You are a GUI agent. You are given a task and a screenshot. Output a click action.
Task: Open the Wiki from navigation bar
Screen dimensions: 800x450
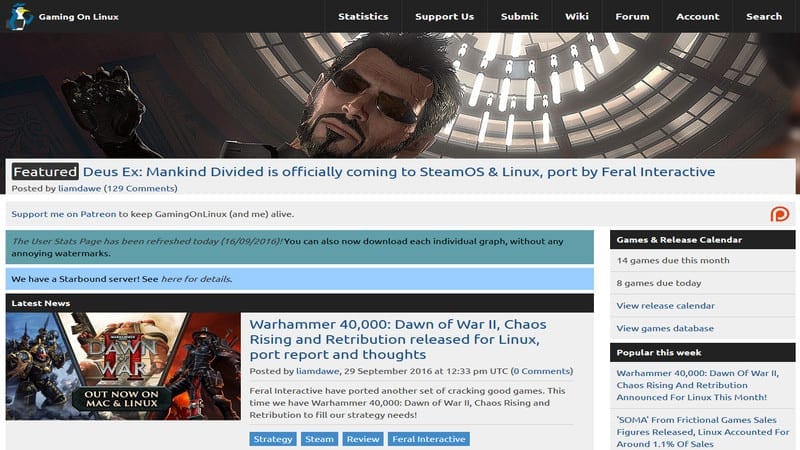(577, 16)
